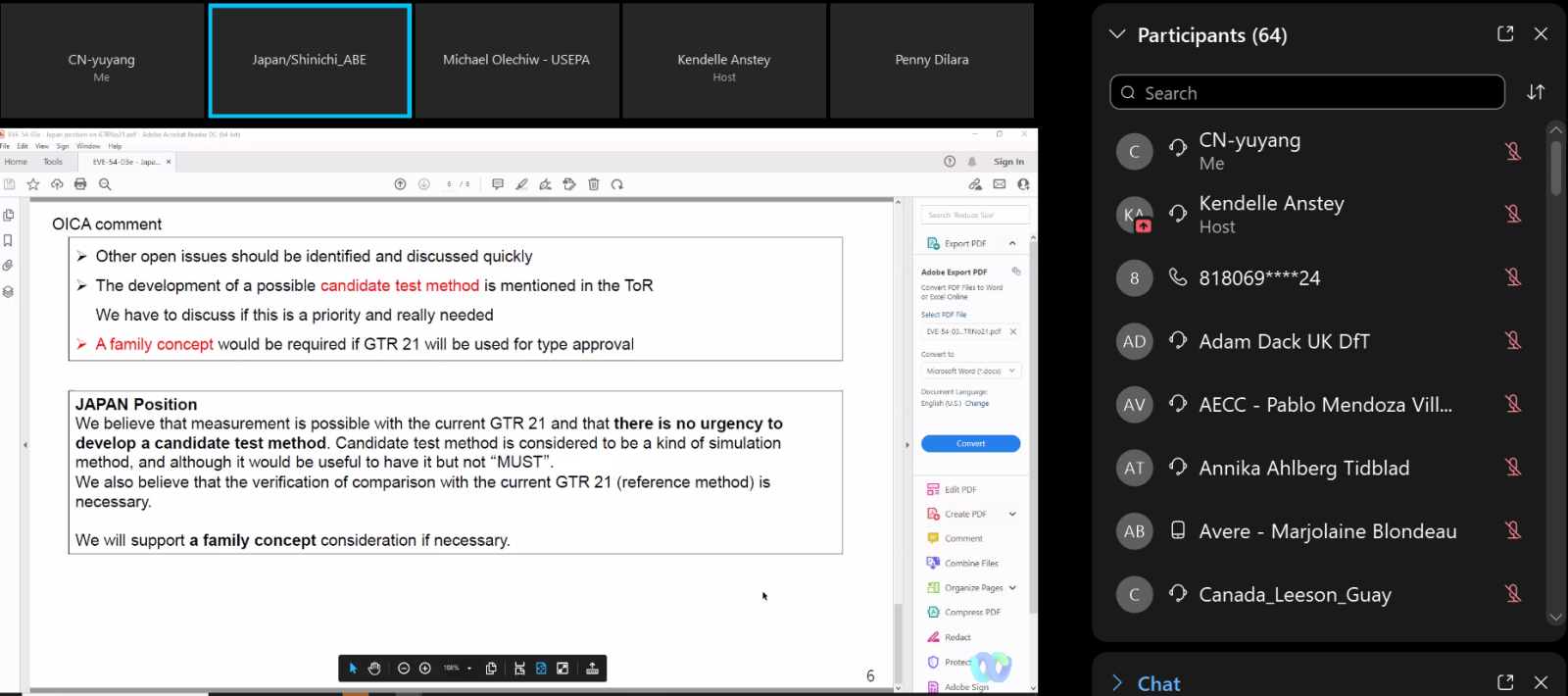Click the star bookmark icon
The height and width of the screenshot is (696, 1568).
pyautogui.click(x=33, y=184)
